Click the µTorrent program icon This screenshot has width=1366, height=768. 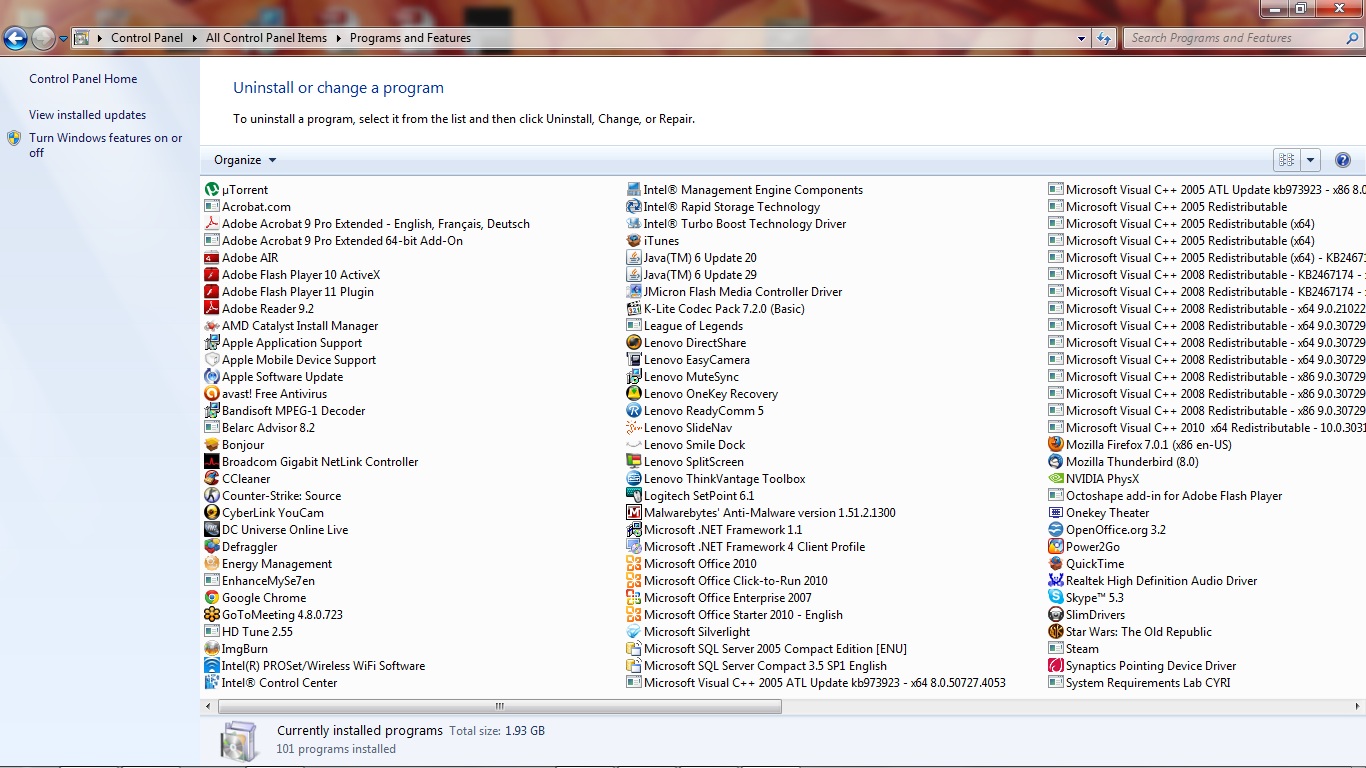coord(212,190)
